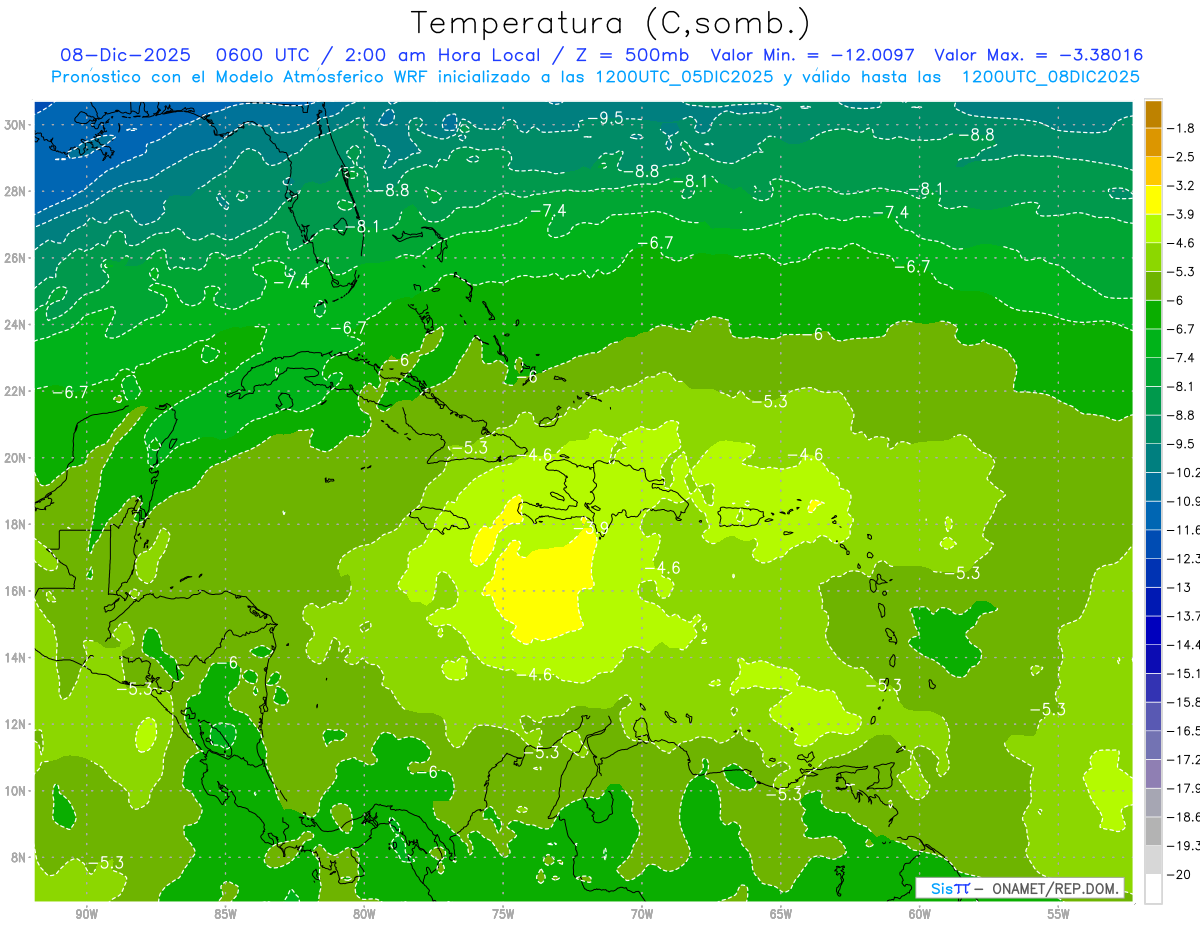The image size is (1200, 927).
Task: Click the '-10.9' color bar label
Action: pos(1184,501)
